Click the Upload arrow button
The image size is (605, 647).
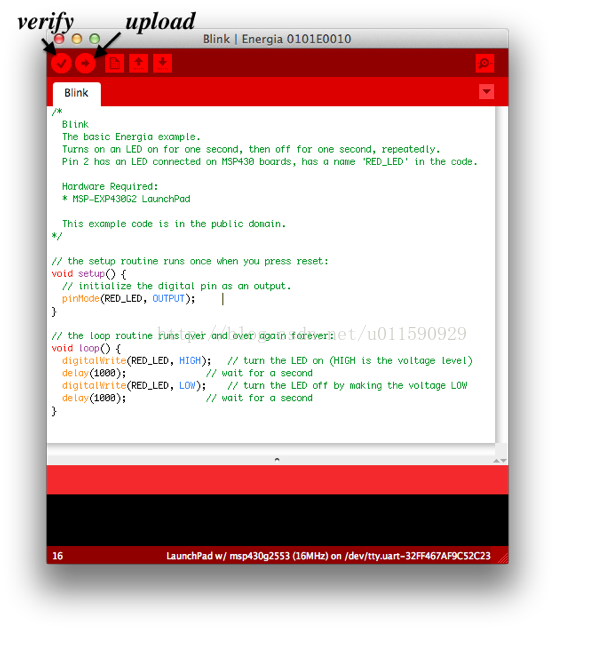click(85, 64)
